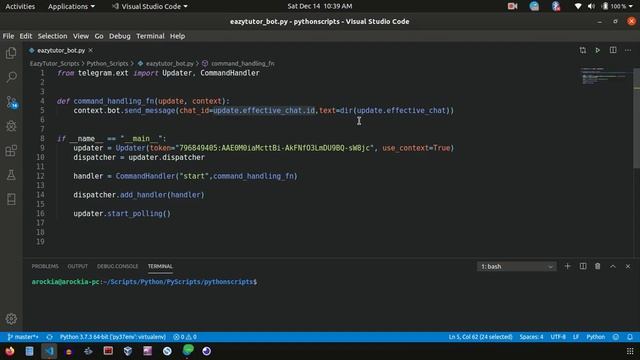
Task: Open Activities overview in top bar
Action: click(x=20, y=6)
